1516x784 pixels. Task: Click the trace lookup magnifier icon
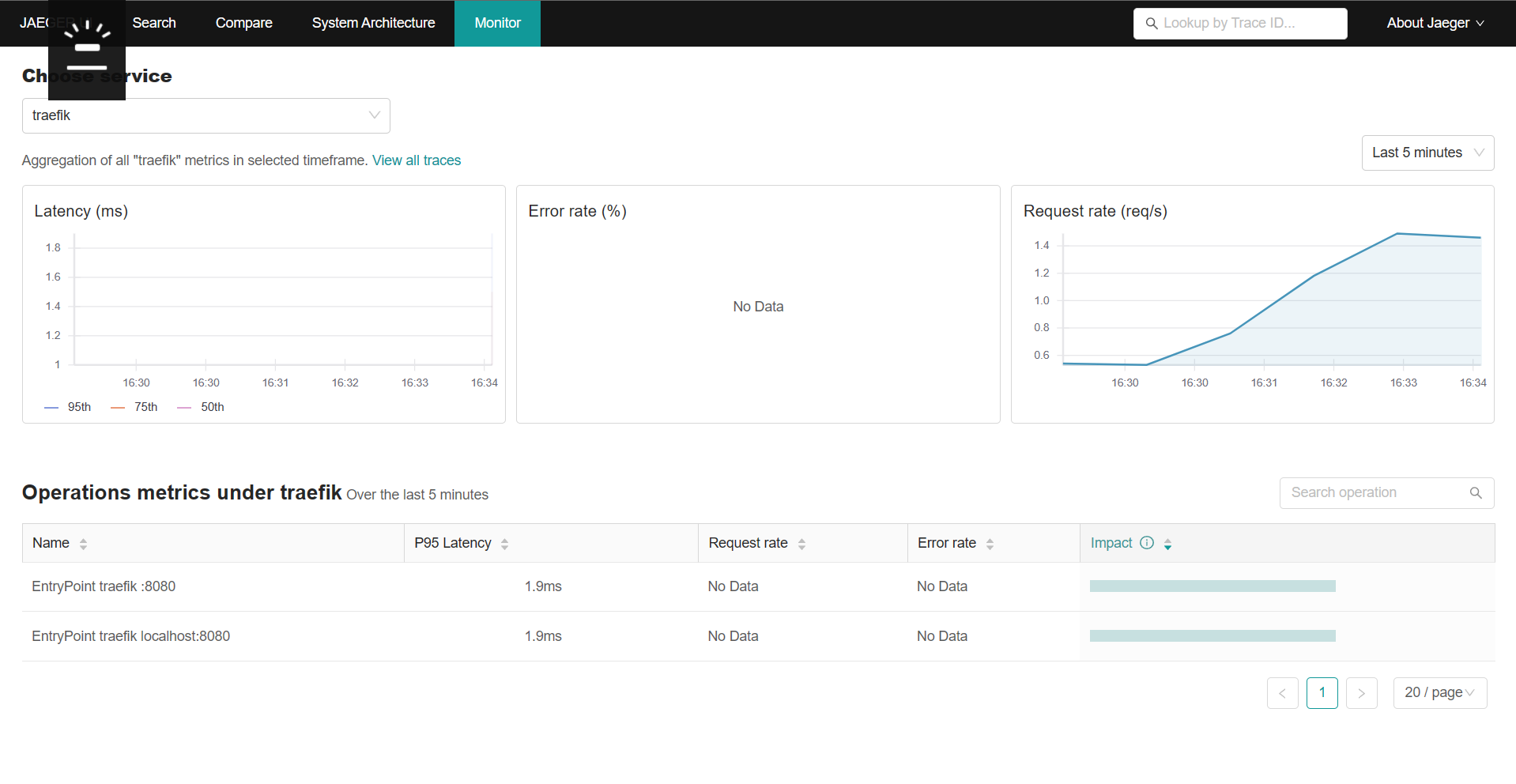click(1152, 24)
